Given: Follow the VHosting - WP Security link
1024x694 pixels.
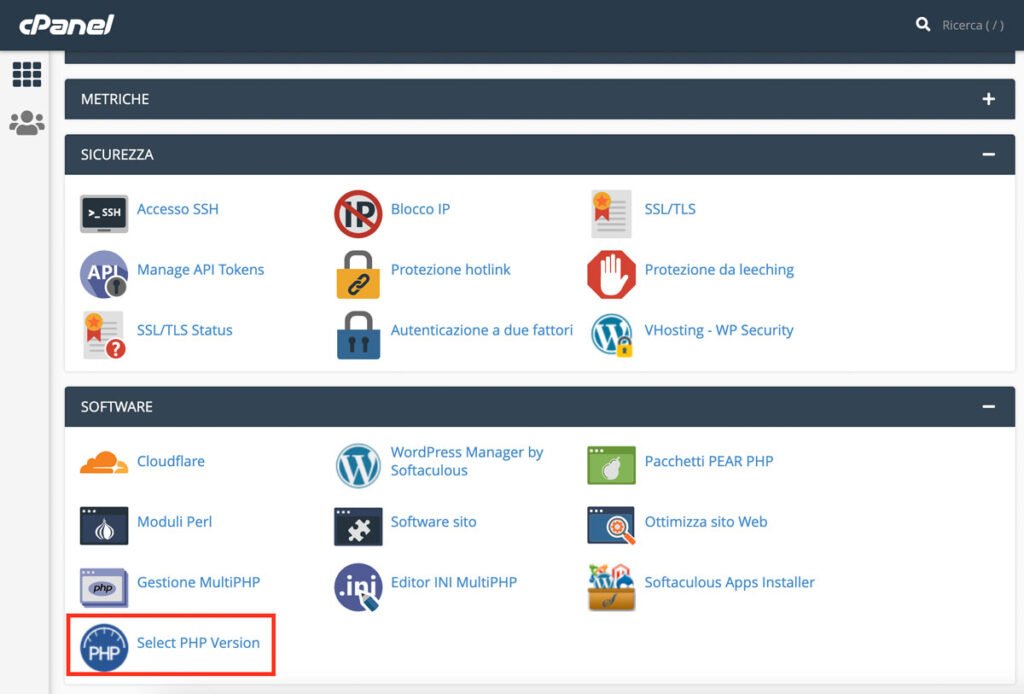Looking at the screenshot, I should click(719, 330).
